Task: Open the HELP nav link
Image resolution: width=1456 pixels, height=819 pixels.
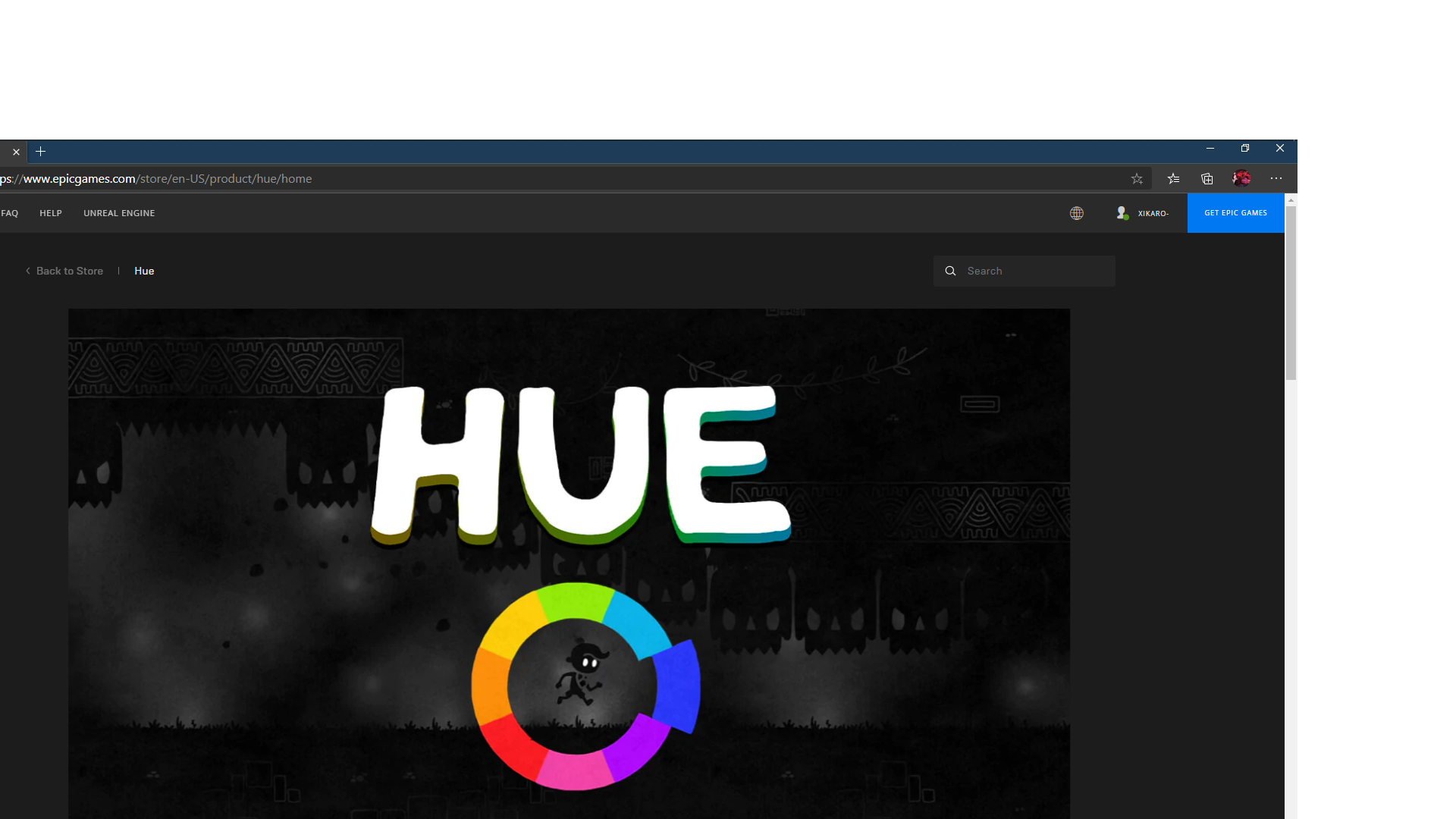Action: 51,213
